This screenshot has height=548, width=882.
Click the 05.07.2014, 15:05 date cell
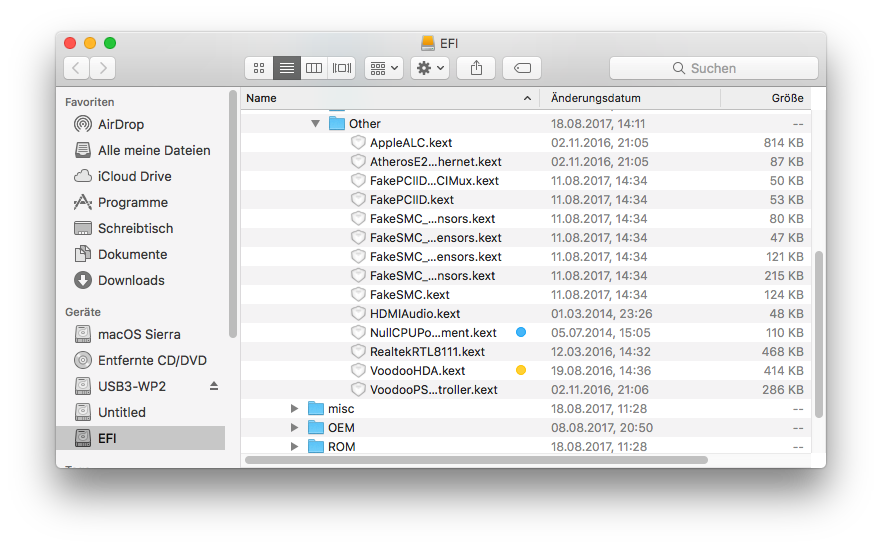coord(600,333)
